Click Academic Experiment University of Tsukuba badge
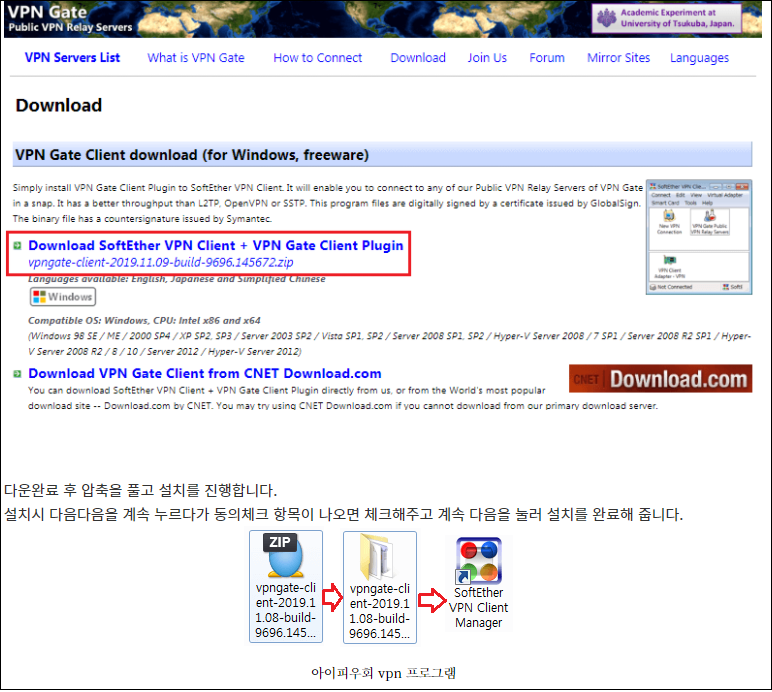The image size is (772, 692). click(x=667, y=18)
